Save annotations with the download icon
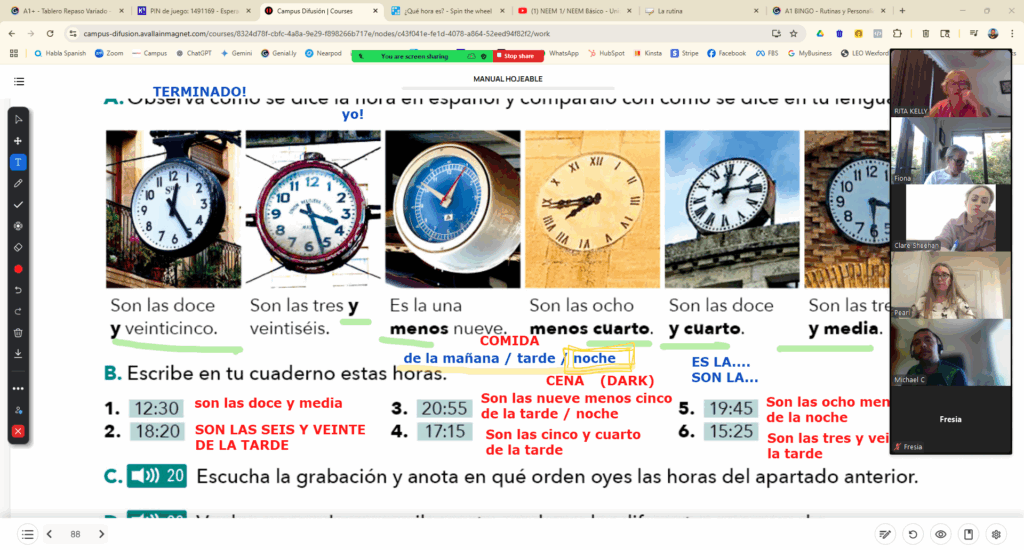This screenshot has width=1024, height=550. pos(18,353)
